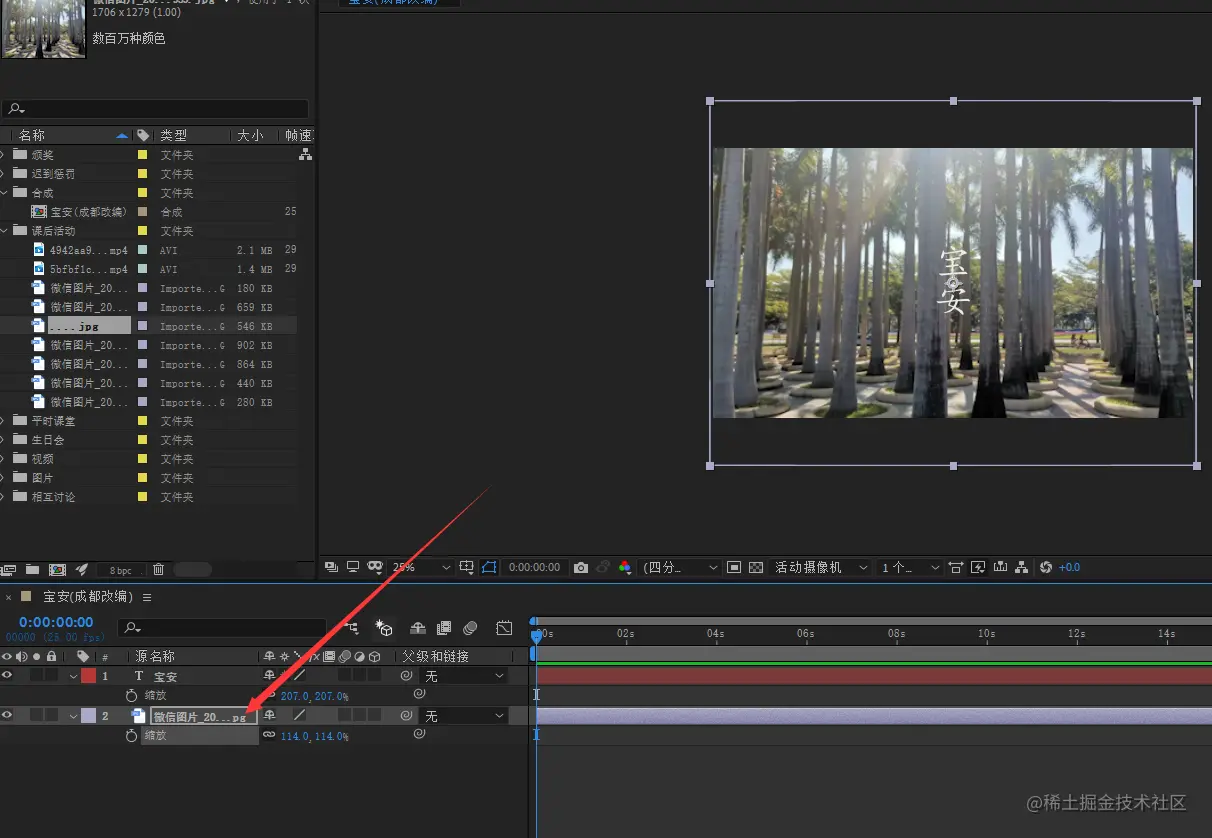The width and height of the screenshot is (1212, 838).
Task: Open the 活动摄像机 camera view dropdown
Action: pos(820,567)
